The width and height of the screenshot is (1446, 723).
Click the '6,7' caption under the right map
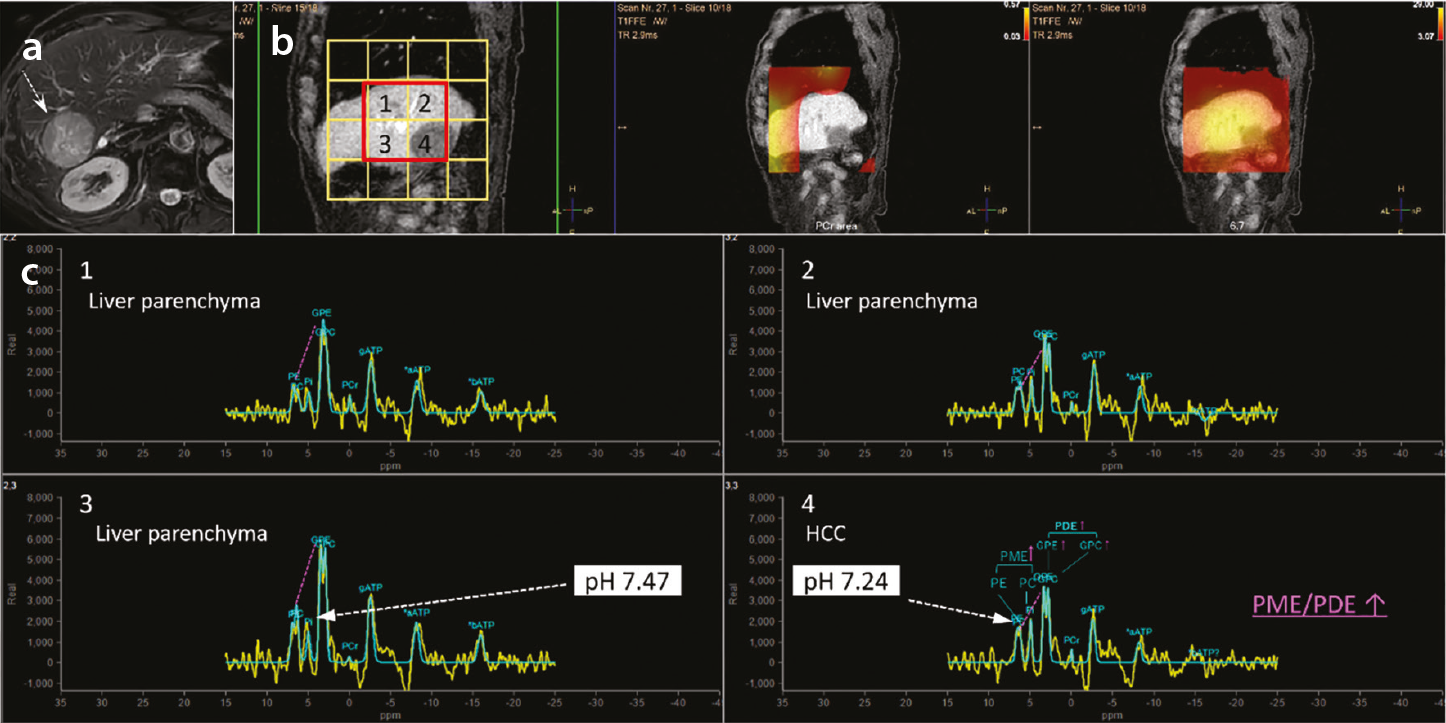(1239, 228)
